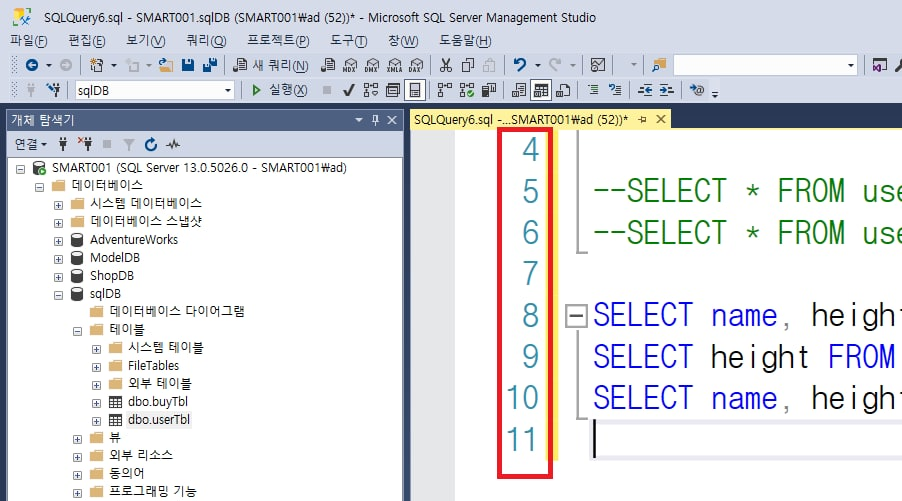Close the Object Explorer panel
This screenshot has height=501, width=902.
(392, 120)
